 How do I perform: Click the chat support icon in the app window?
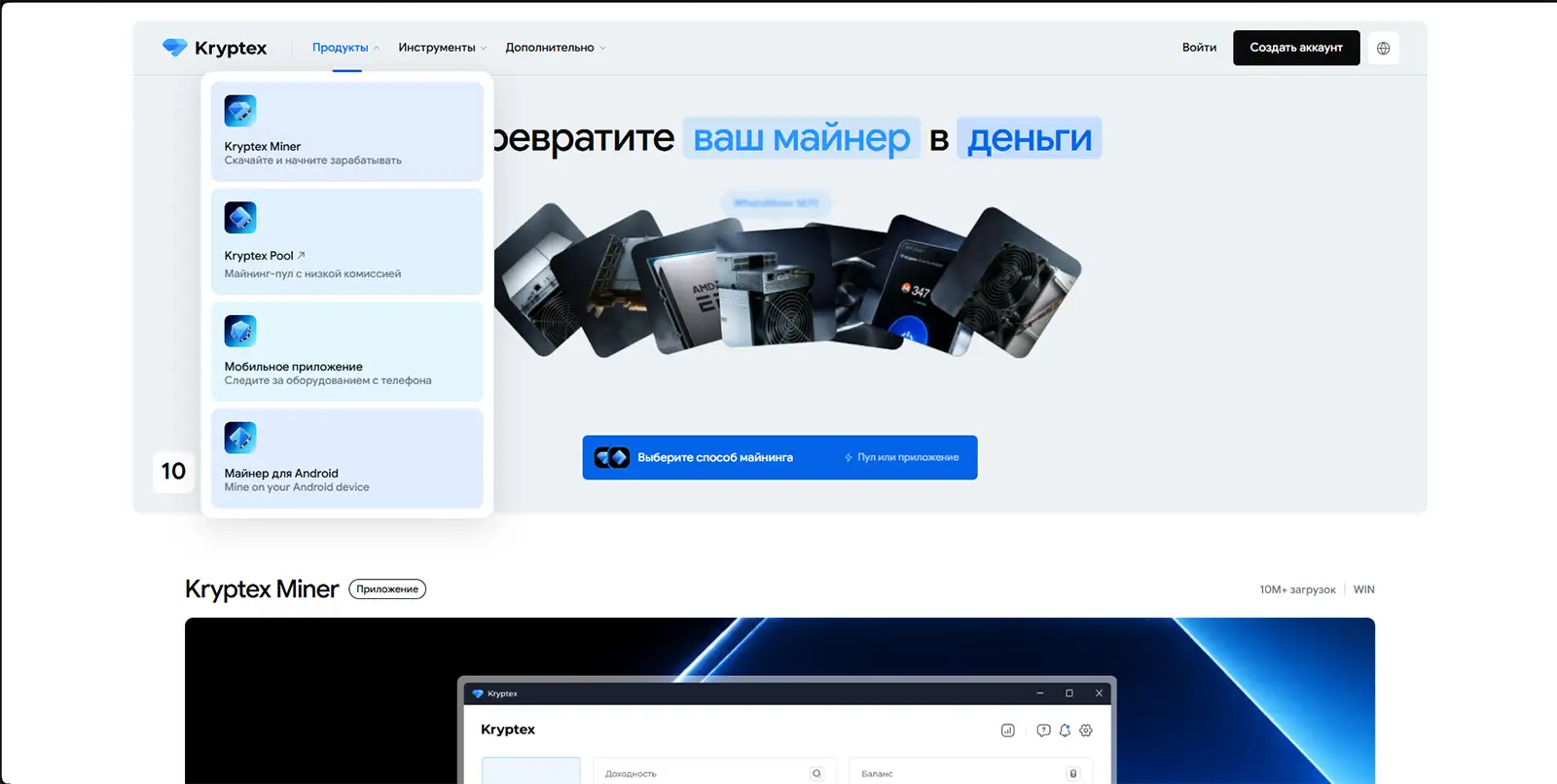(x=1043, y=731)
